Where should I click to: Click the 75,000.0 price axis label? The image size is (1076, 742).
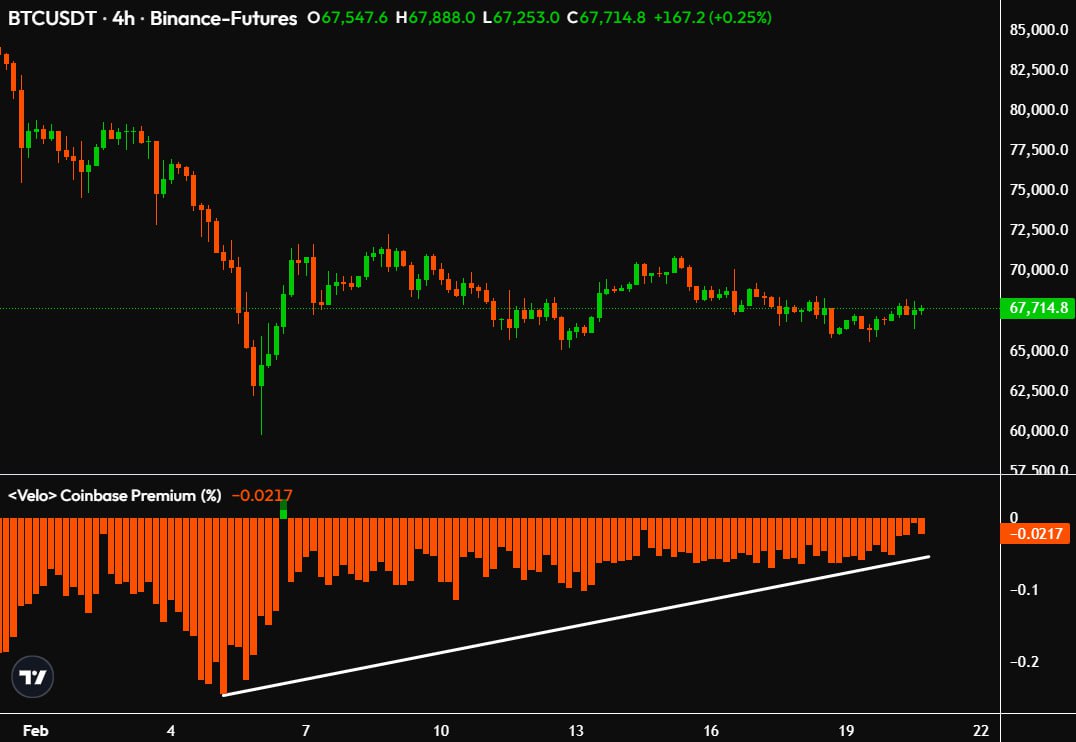(x=1038, y=189)
